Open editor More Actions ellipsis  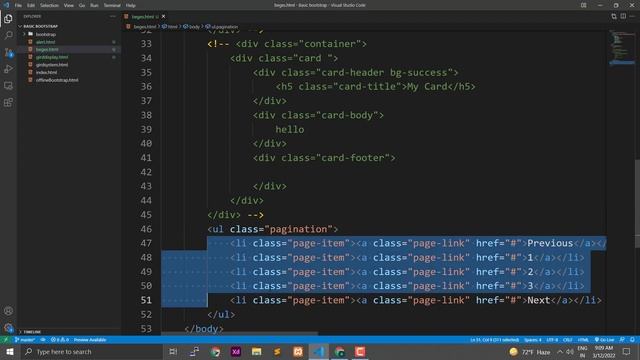pyautogui.click(x=632, y=16)
